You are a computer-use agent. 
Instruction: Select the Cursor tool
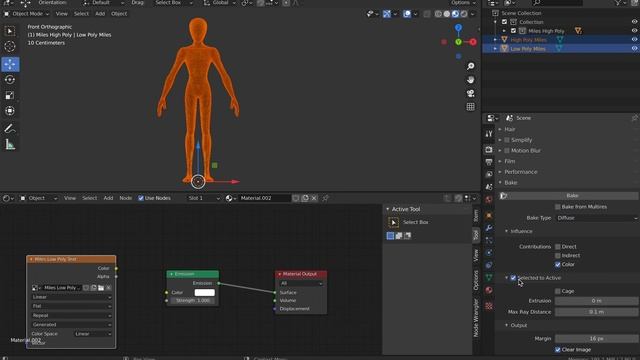coord(10,47)
